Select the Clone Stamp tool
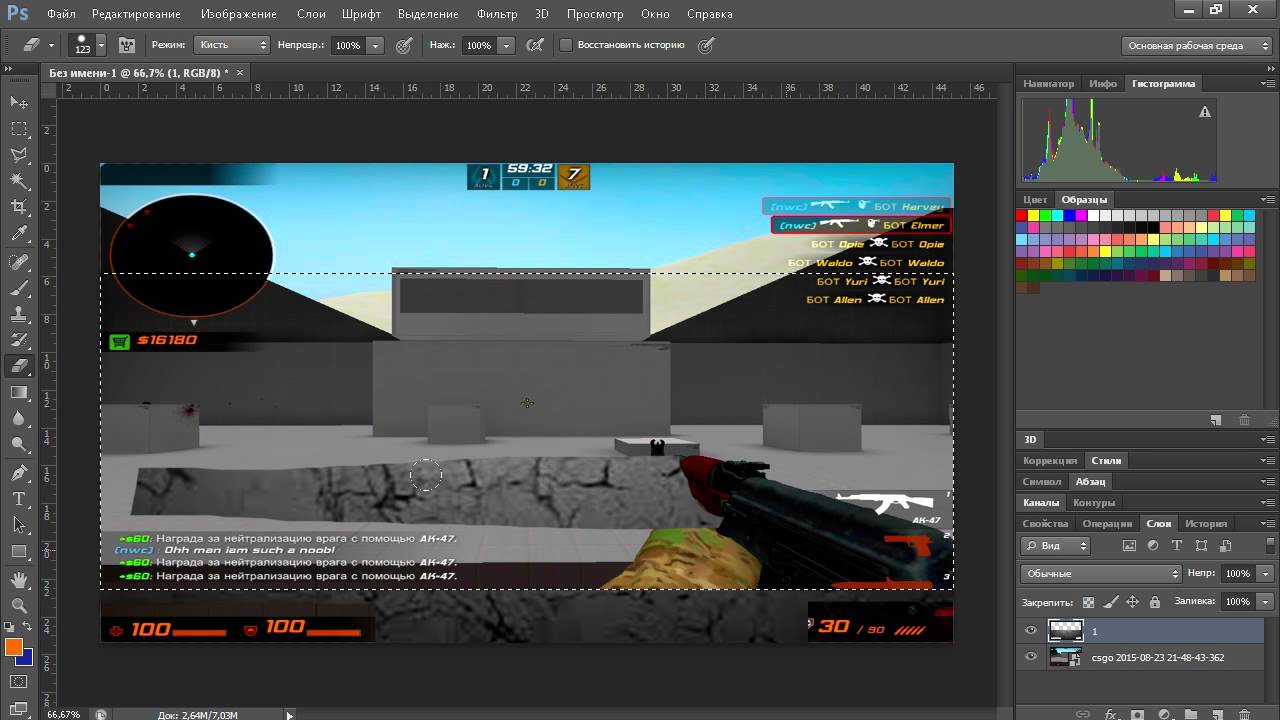Viewport: 1280px width, 720px height. tap(19, 314)
